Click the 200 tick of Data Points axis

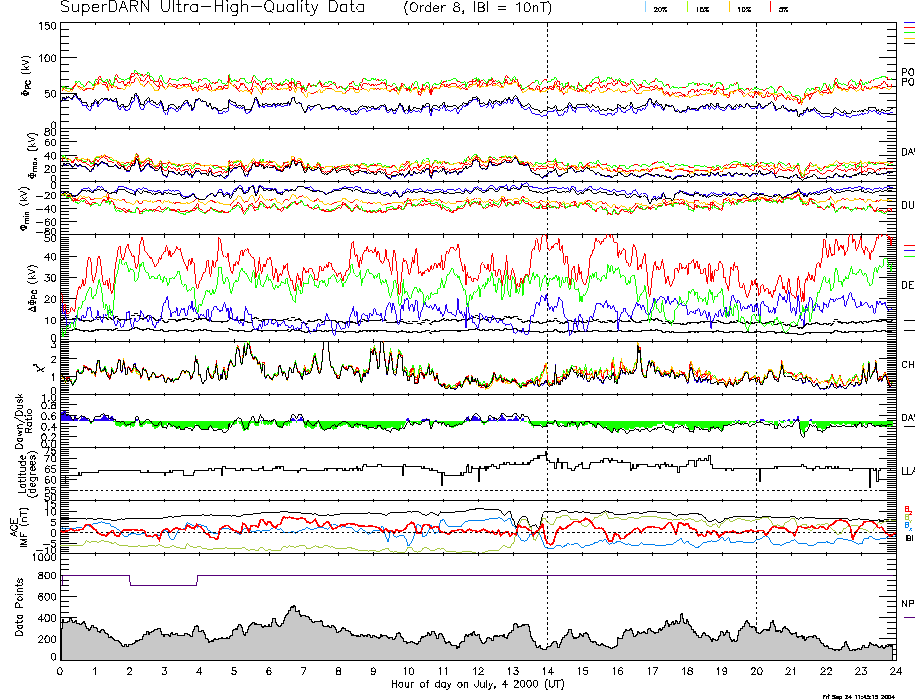point(47,639)
